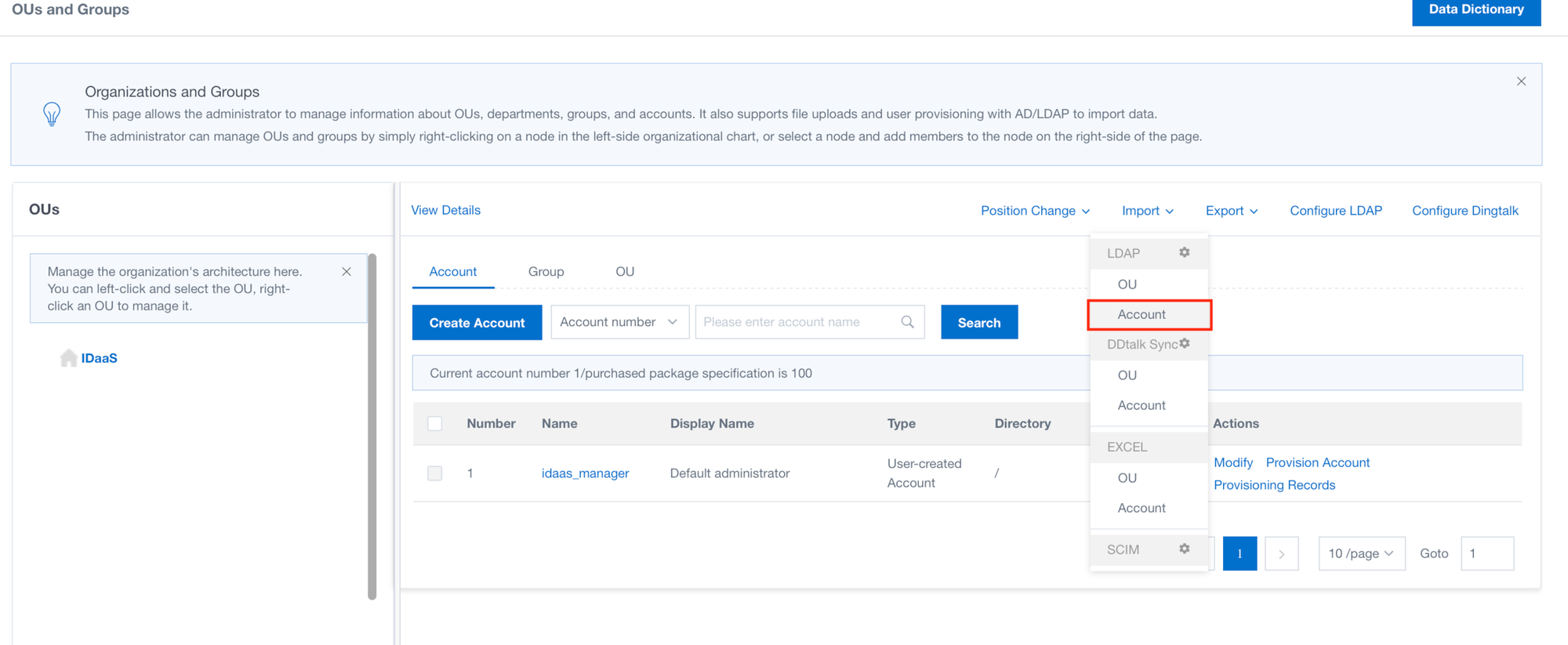Expand the Export menu
Screen dimensions: 1568x645
pyautogui.click(x=1231, y=211)
